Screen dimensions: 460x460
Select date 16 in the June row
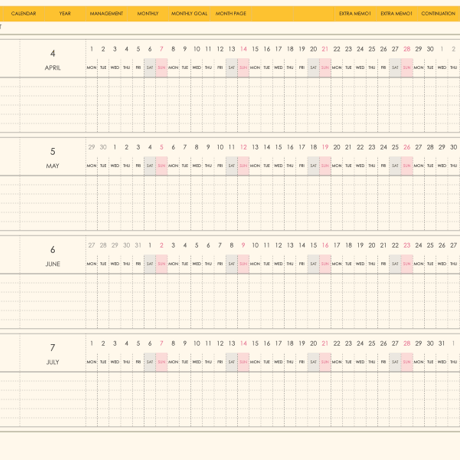click(325, 245)
